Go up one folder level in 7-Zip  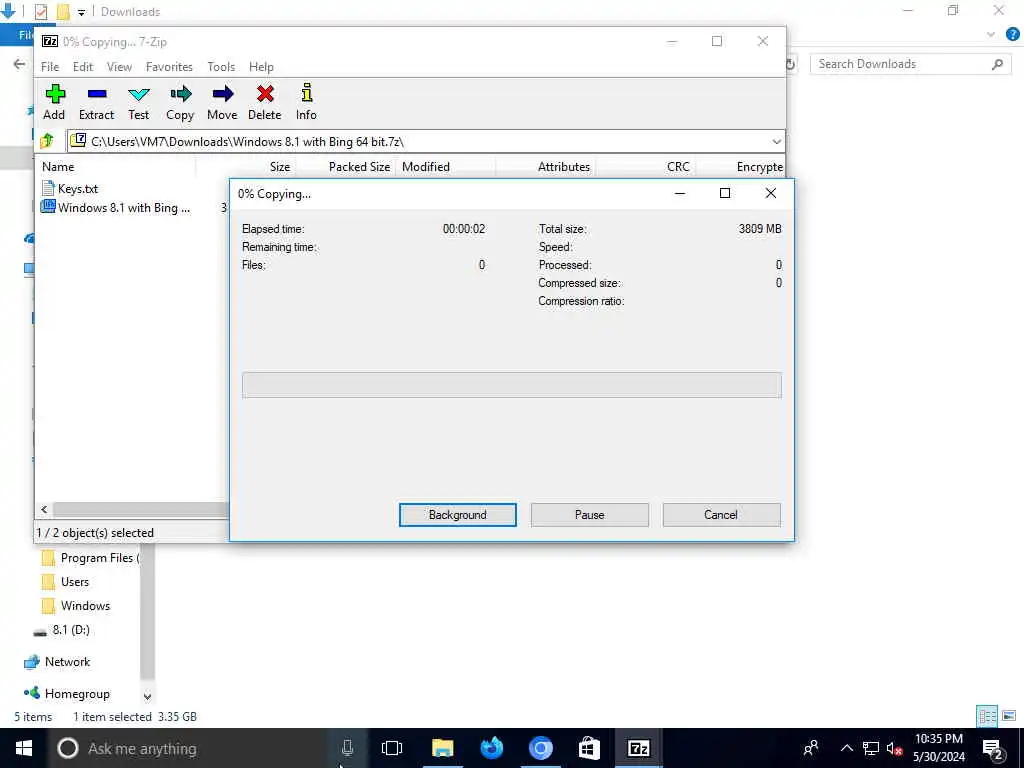tap(47, 141)
